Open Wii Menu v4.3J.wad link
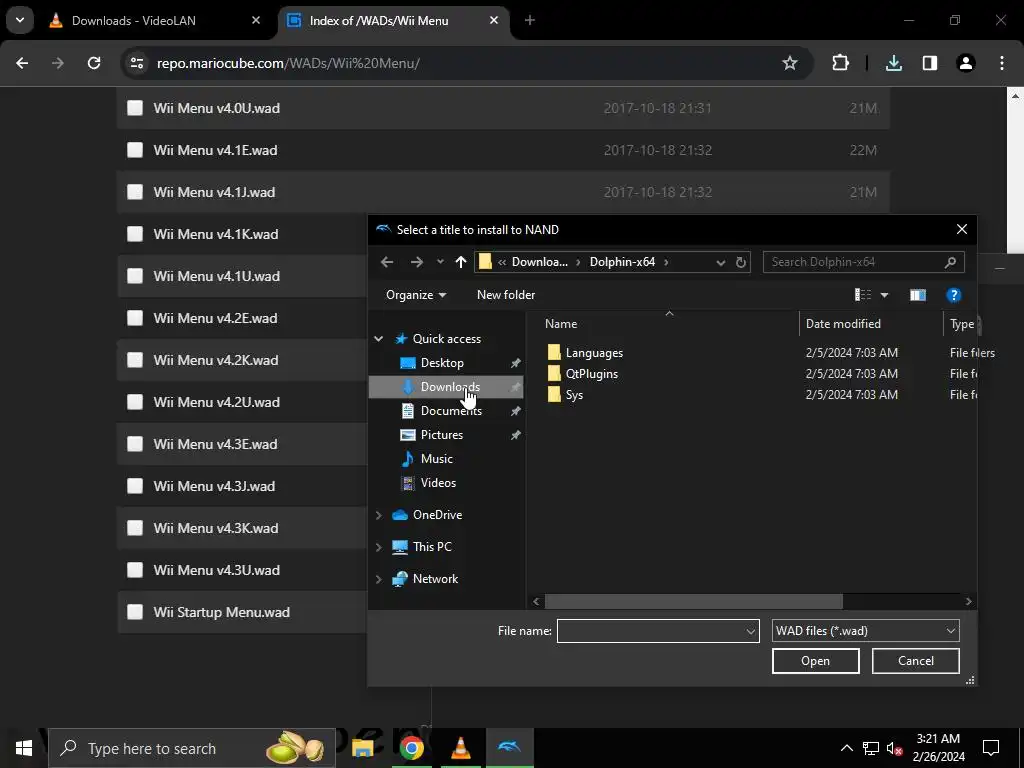This screenshot has height=768, width=1024. coord(214,486)
